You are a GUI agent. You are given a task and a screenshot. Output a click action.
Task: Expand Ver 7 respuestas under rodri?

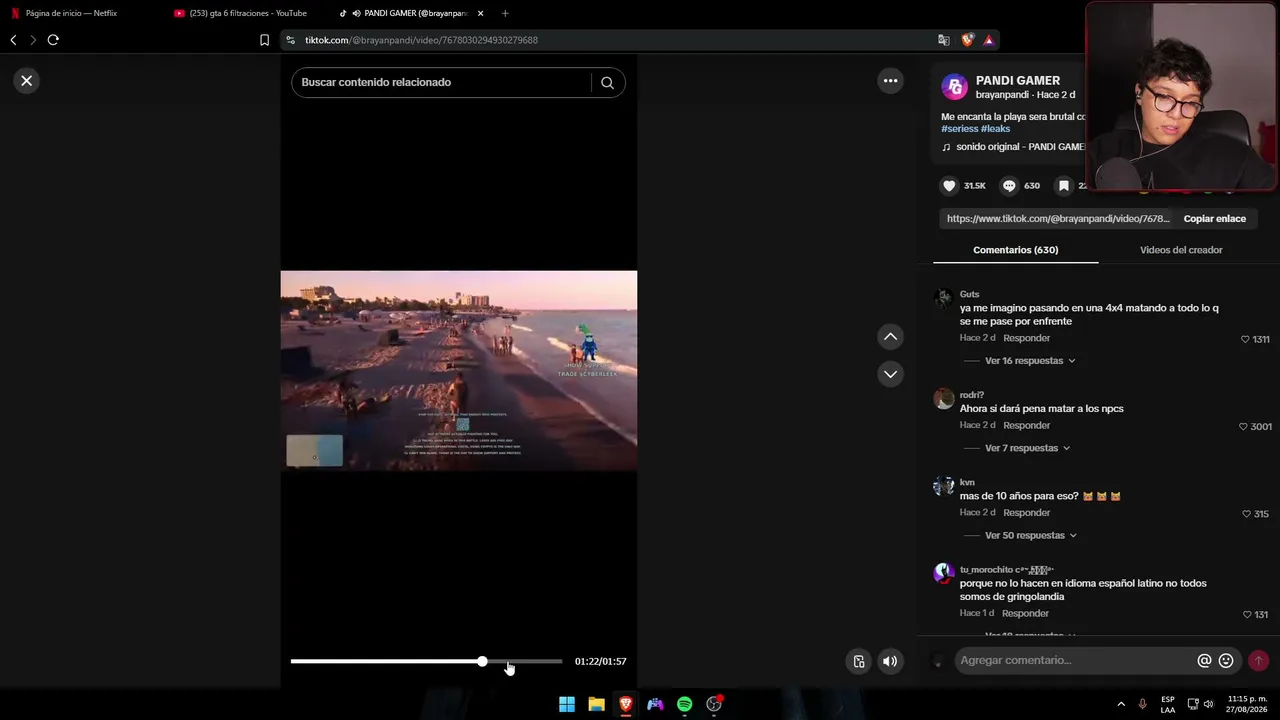pyautogui.click(x=1027, y=448)
